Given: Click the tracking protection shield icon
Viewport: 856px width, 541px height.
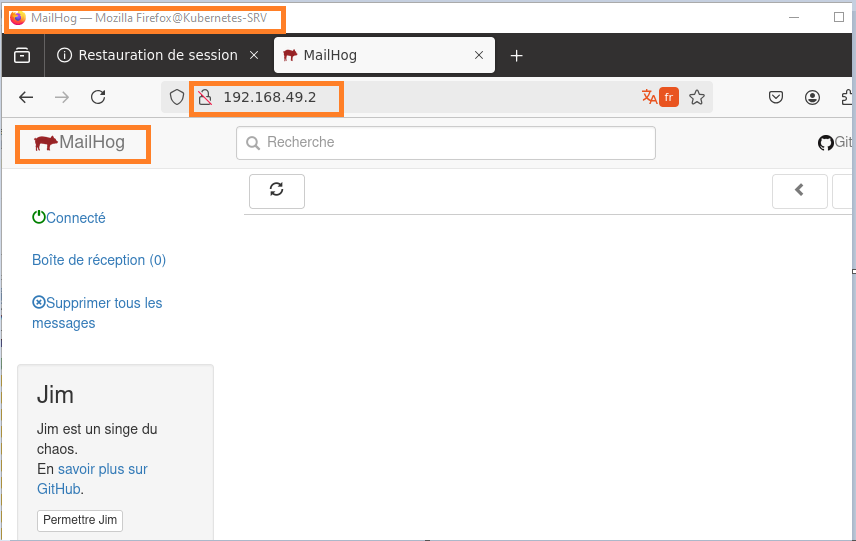Looking at the screenshot, I should [x=177, y=97].
